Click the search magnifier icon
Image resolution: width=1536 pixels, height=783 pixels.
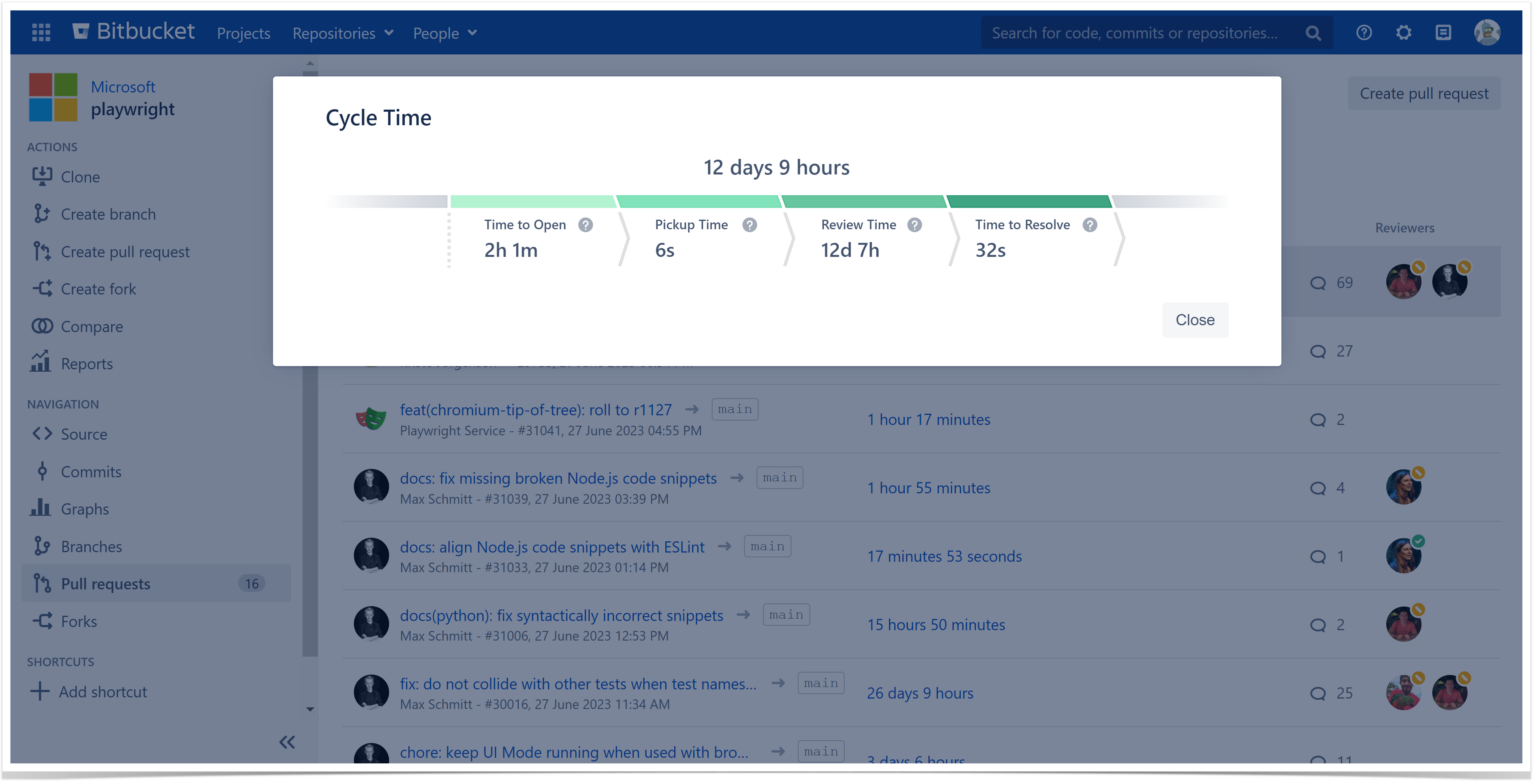pos(1313,33)
